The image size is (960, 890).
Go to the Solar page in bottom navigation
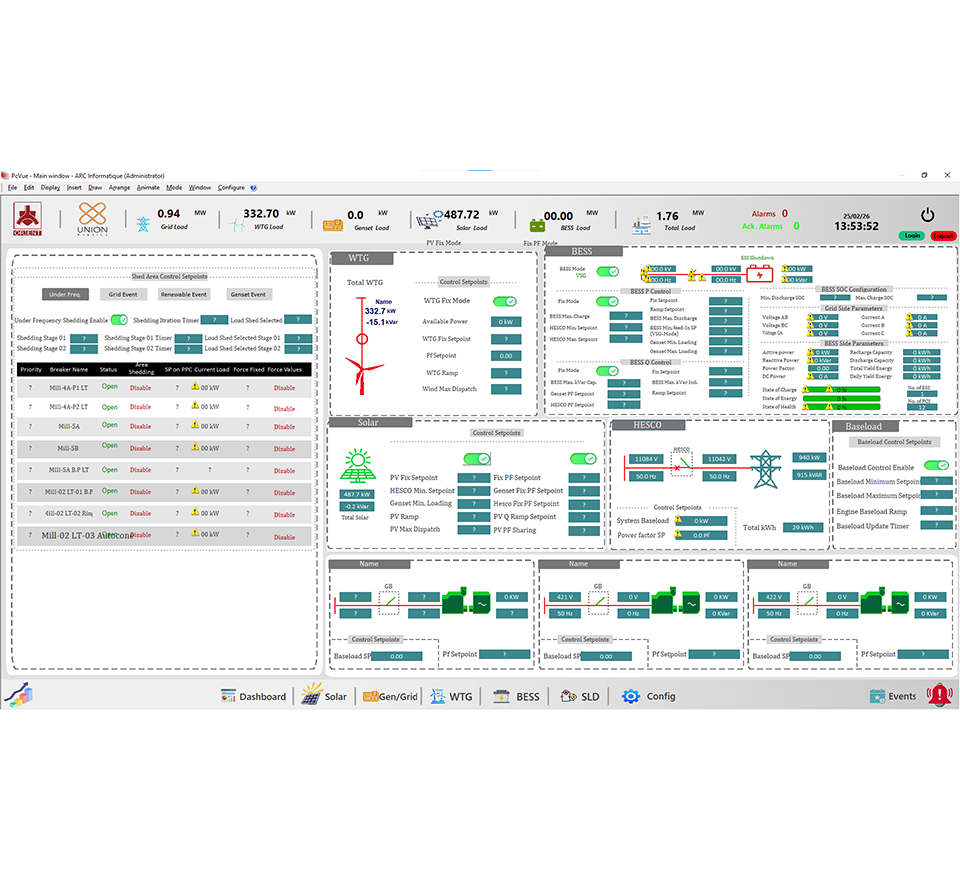324,696
